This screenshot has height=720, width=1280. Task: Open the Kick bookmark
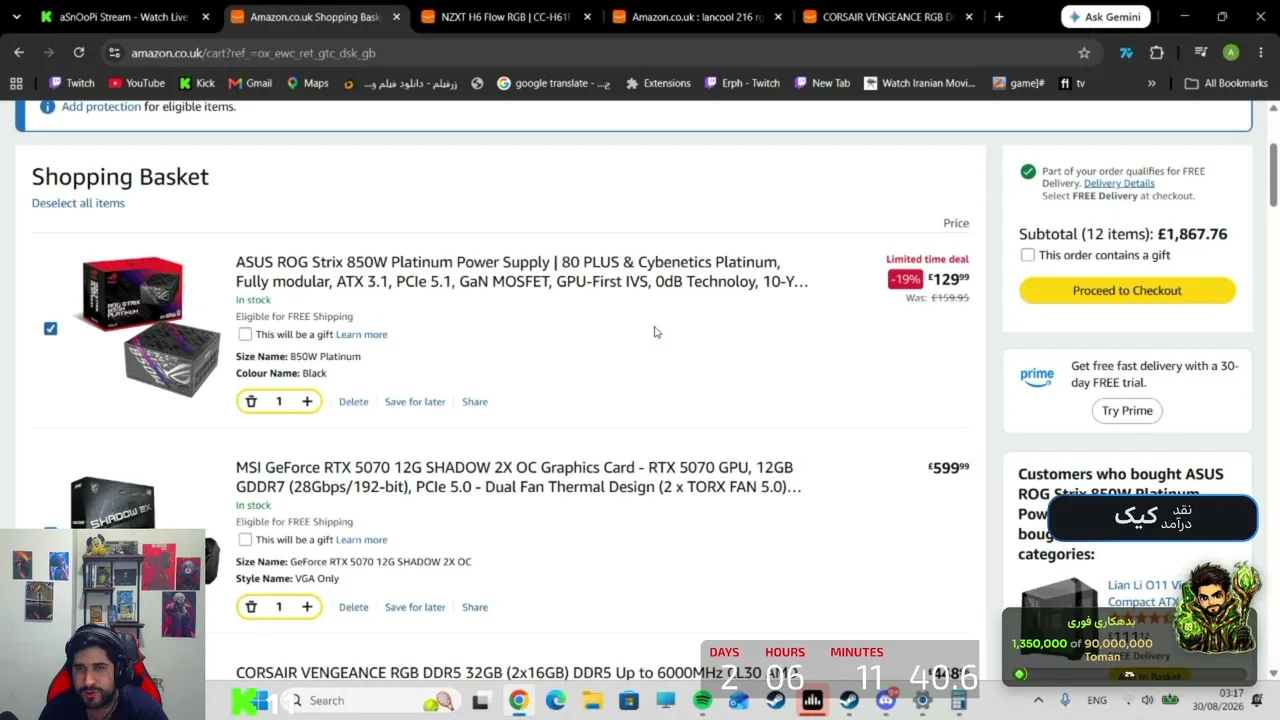(197, 83)
